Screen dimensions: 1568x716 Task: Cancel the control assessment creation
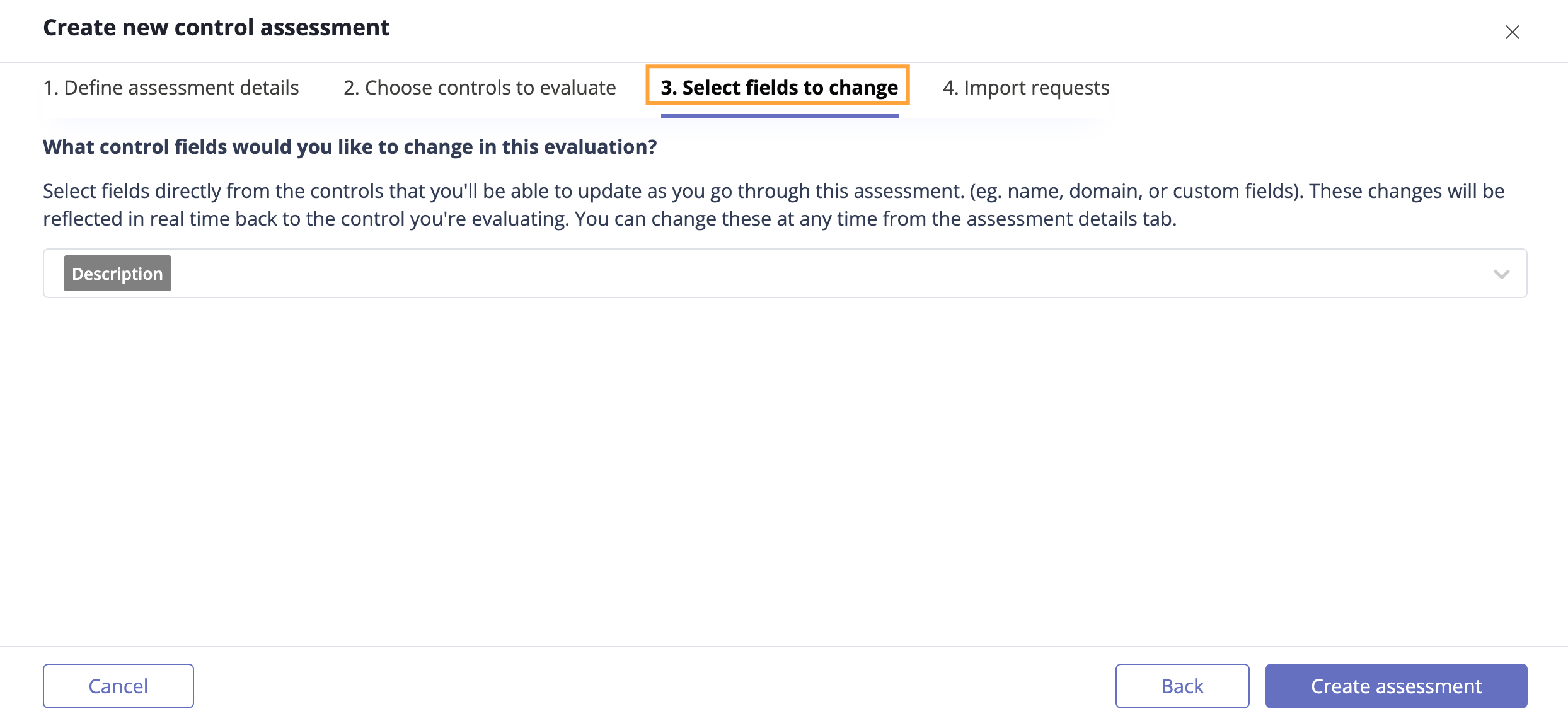click(118, 686)
